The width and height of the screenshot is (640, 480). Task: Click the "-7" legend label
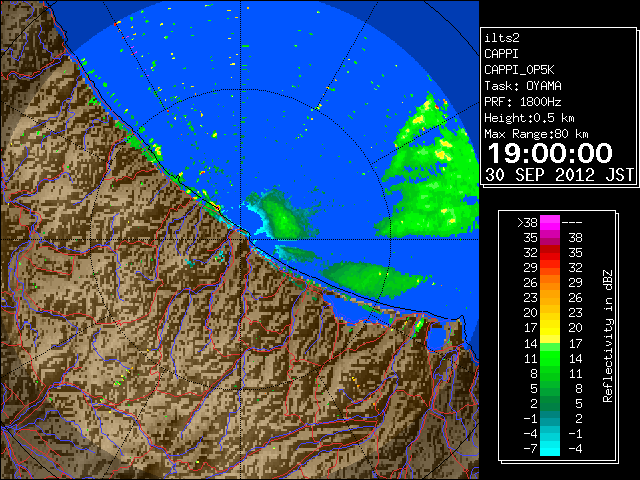click(x=530, y=449)
